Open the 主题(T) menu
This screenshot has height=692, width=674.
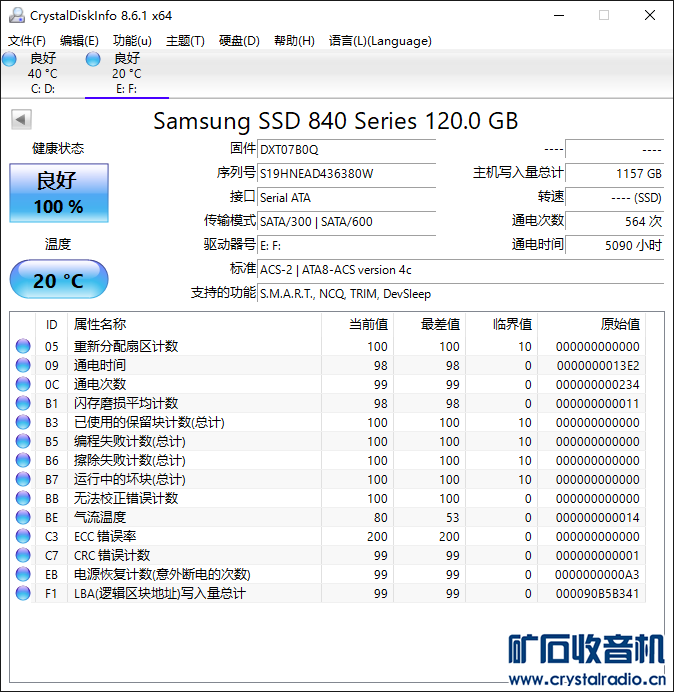point(185,41)
